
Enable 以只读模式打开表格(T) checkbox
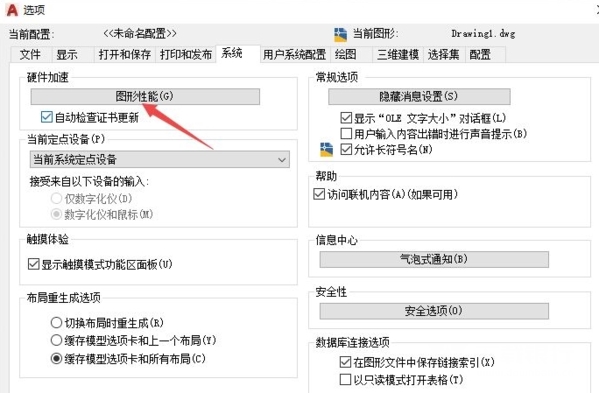click(x=345, y=379)
